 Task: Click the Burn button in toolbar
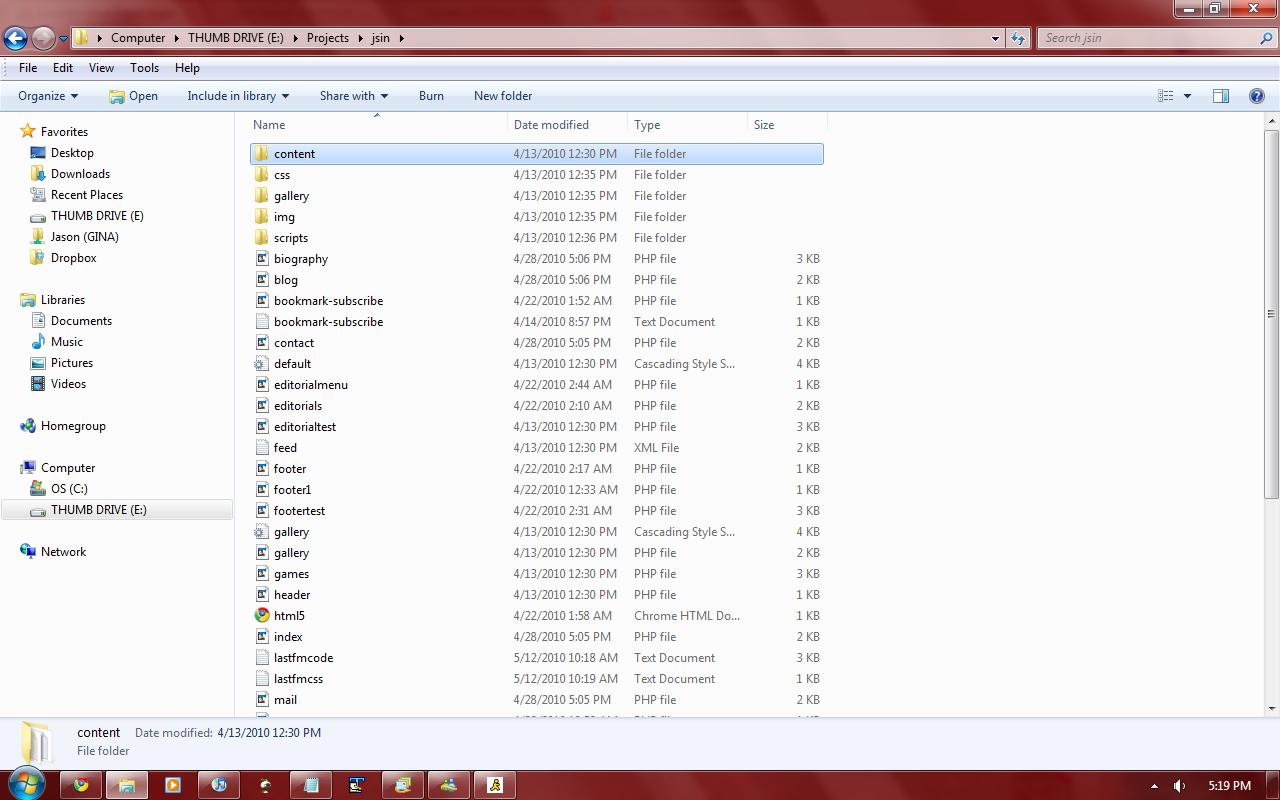tap(431, 96)
